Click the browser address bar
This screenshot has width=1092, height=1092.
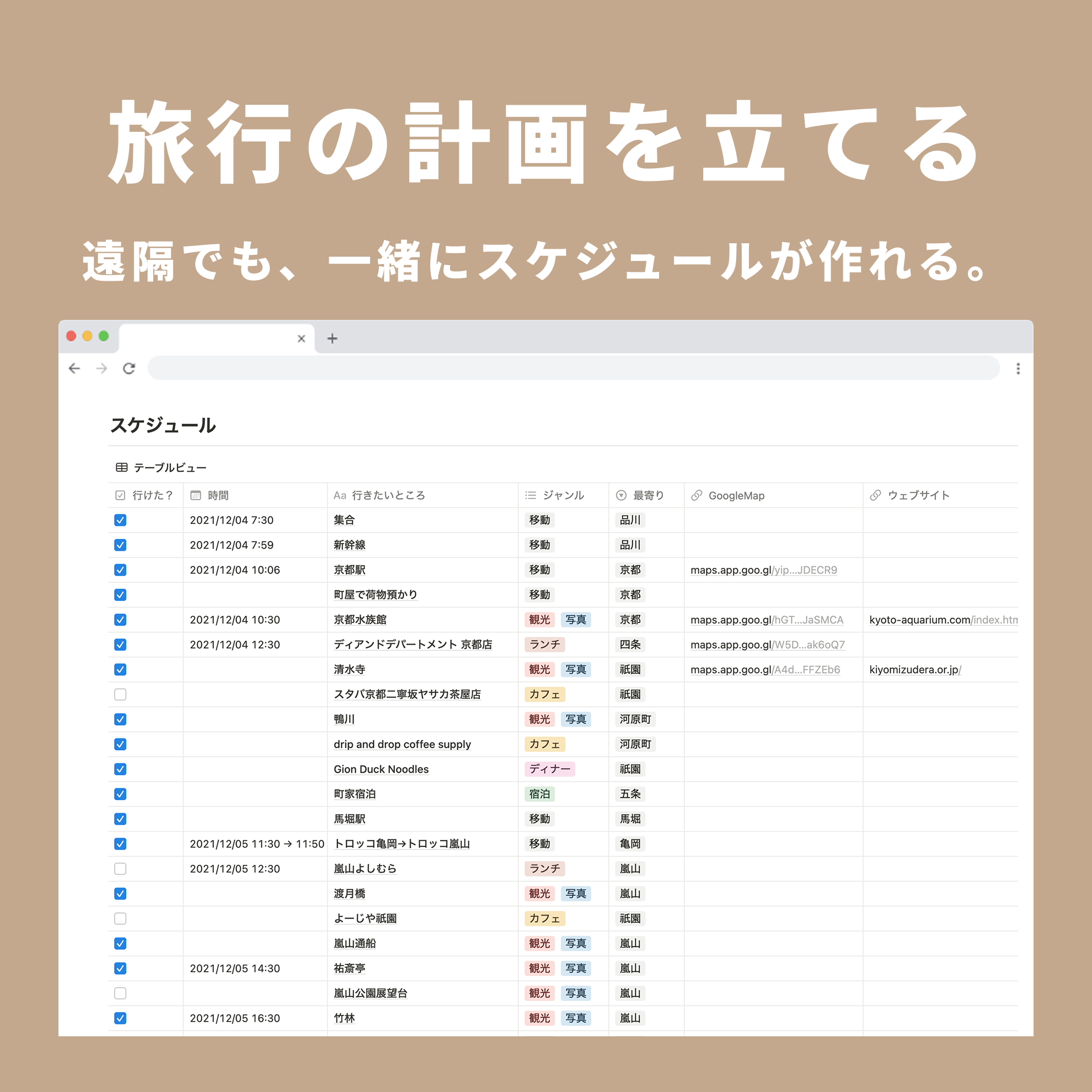pyautogui.click(x=573, y=368)
